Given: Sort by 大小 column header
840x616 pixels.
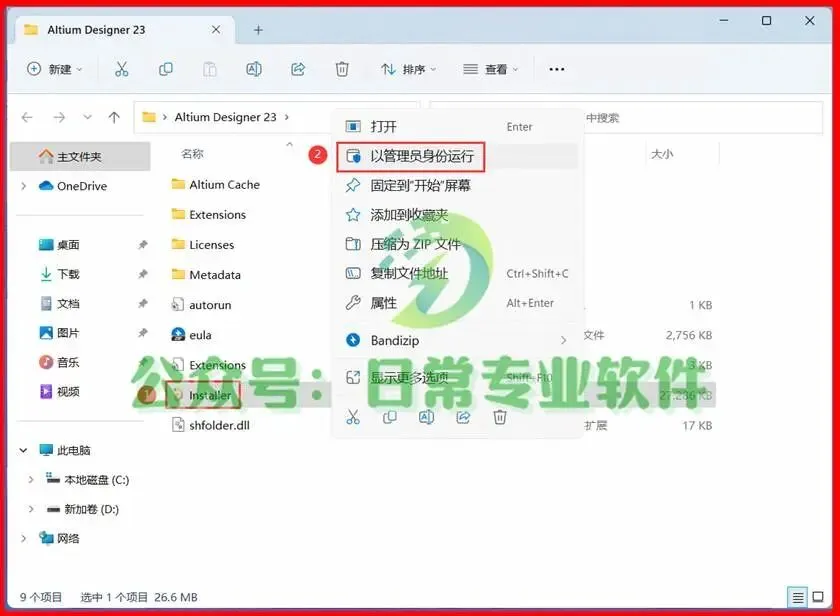Looking at the screenshot, I should (x=662, y=154).
